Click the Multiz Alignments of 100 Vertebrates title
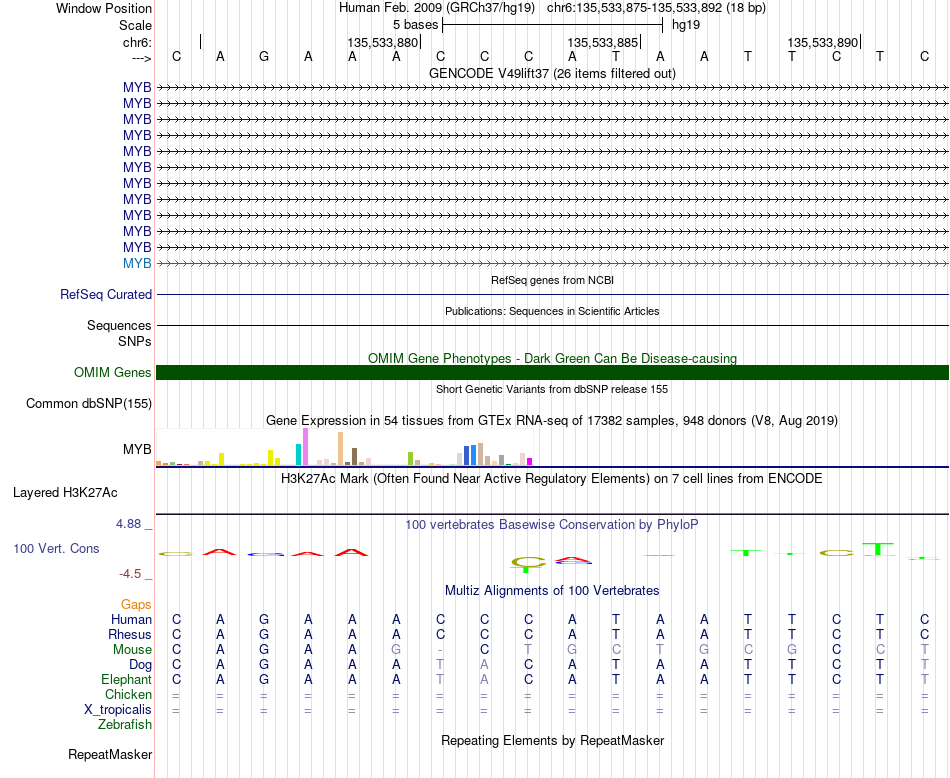 pyautogui.click(x=552, y=591)
